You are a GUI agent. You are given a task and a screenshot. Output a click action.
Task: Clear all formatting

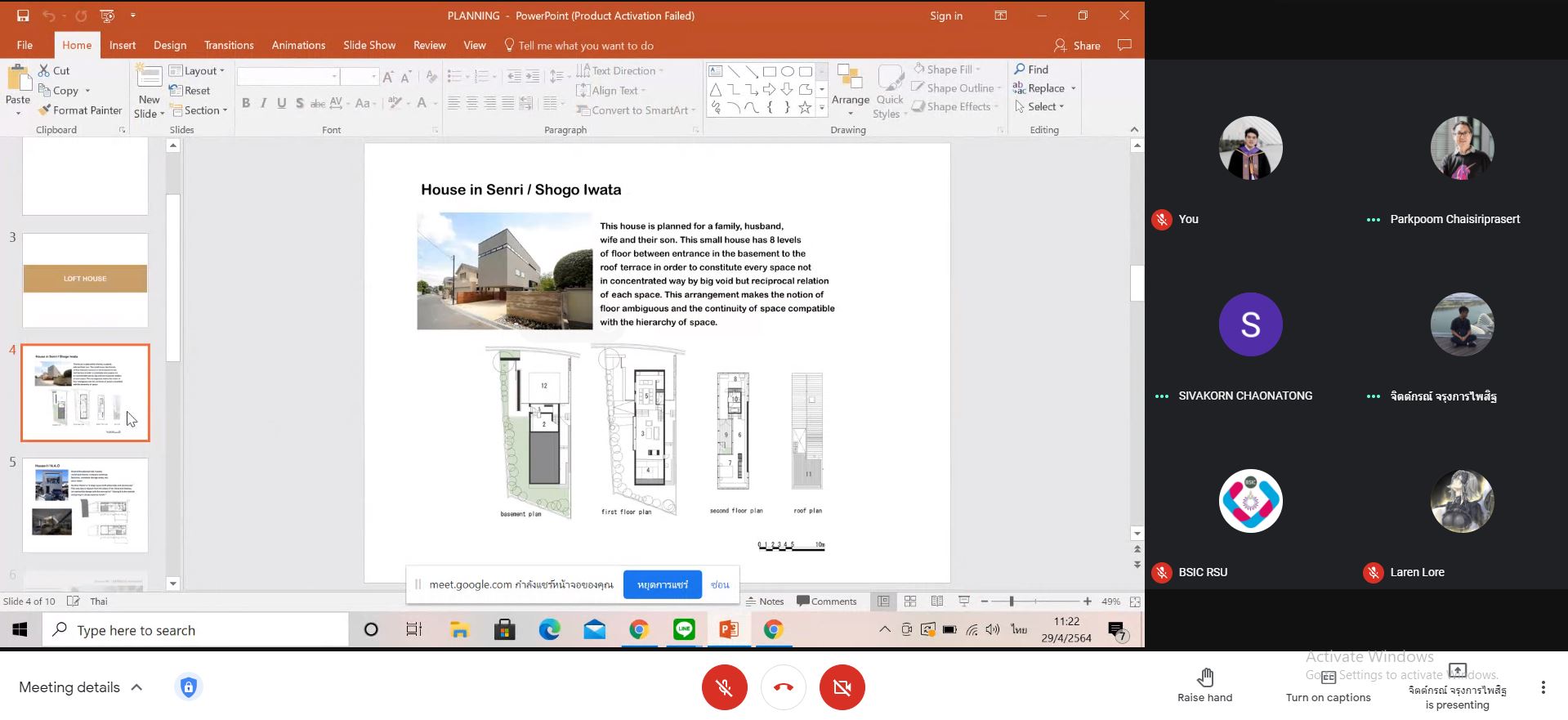[x=431, y=77]
